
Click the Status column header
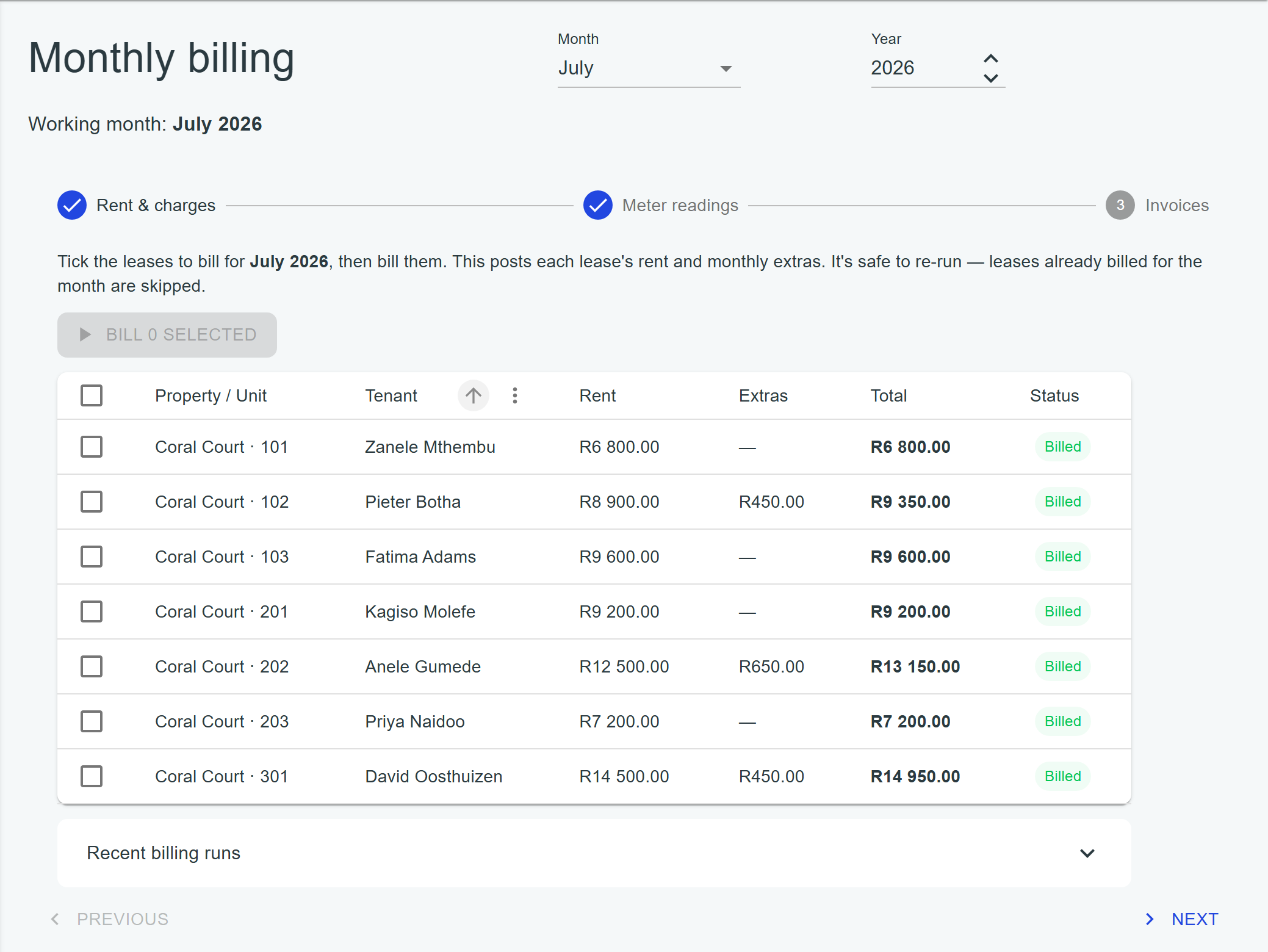[x=1054, y=395]
